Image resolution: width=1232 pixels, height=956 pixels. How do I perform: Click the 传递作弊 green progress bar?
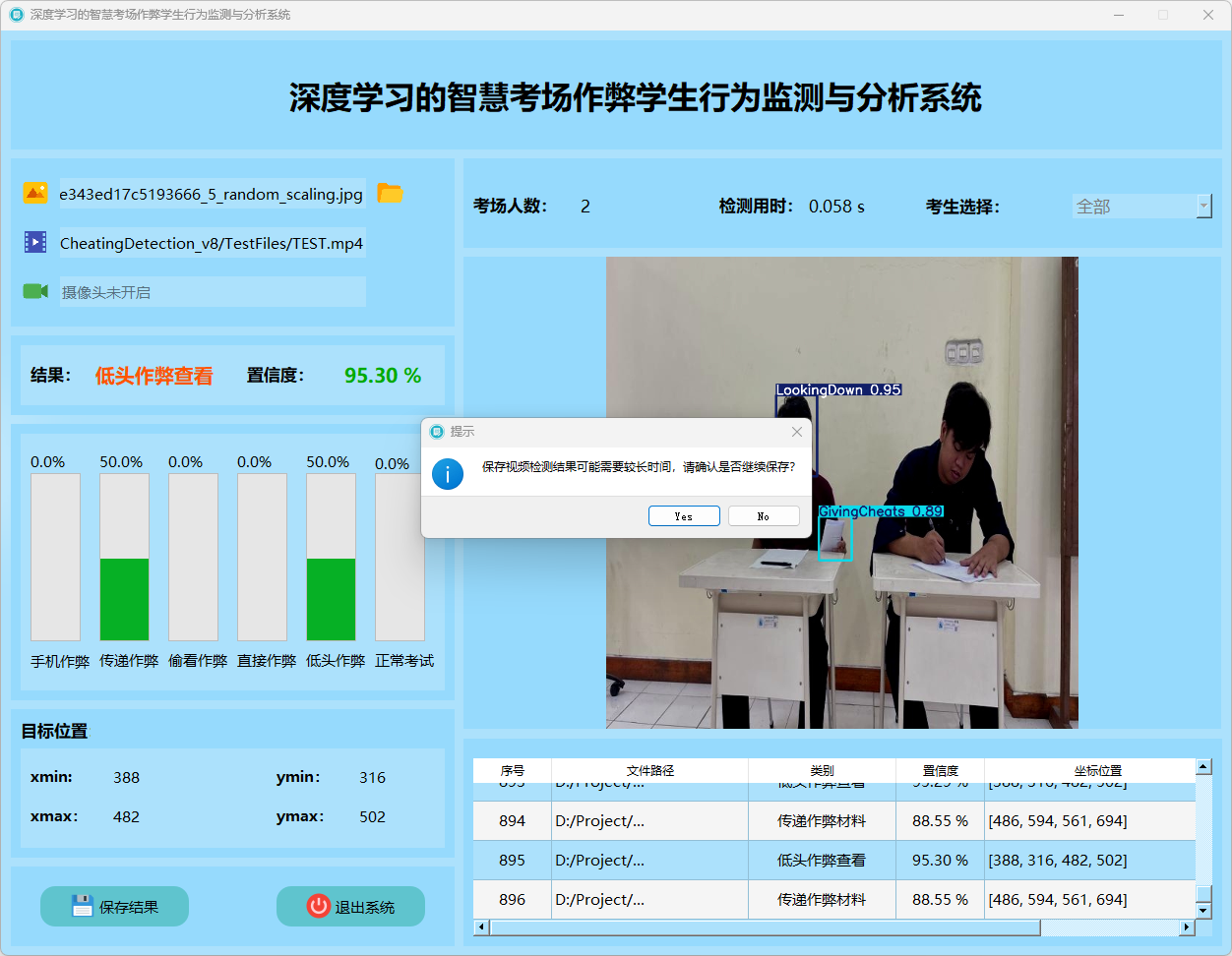click(x=124, y=599)
